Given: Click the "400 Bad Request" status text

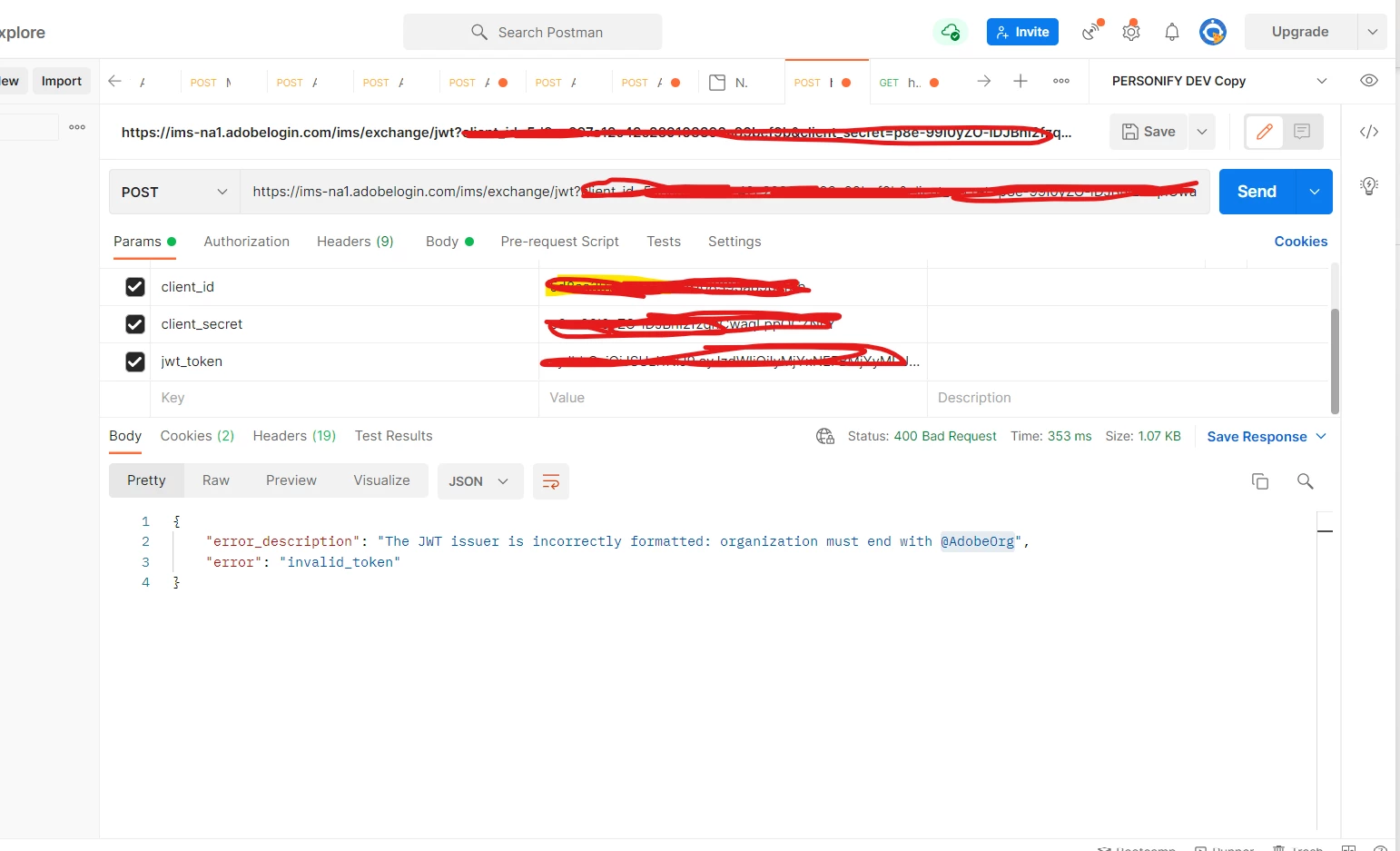Looking at the screenshot, I should [x=945, y=437].
